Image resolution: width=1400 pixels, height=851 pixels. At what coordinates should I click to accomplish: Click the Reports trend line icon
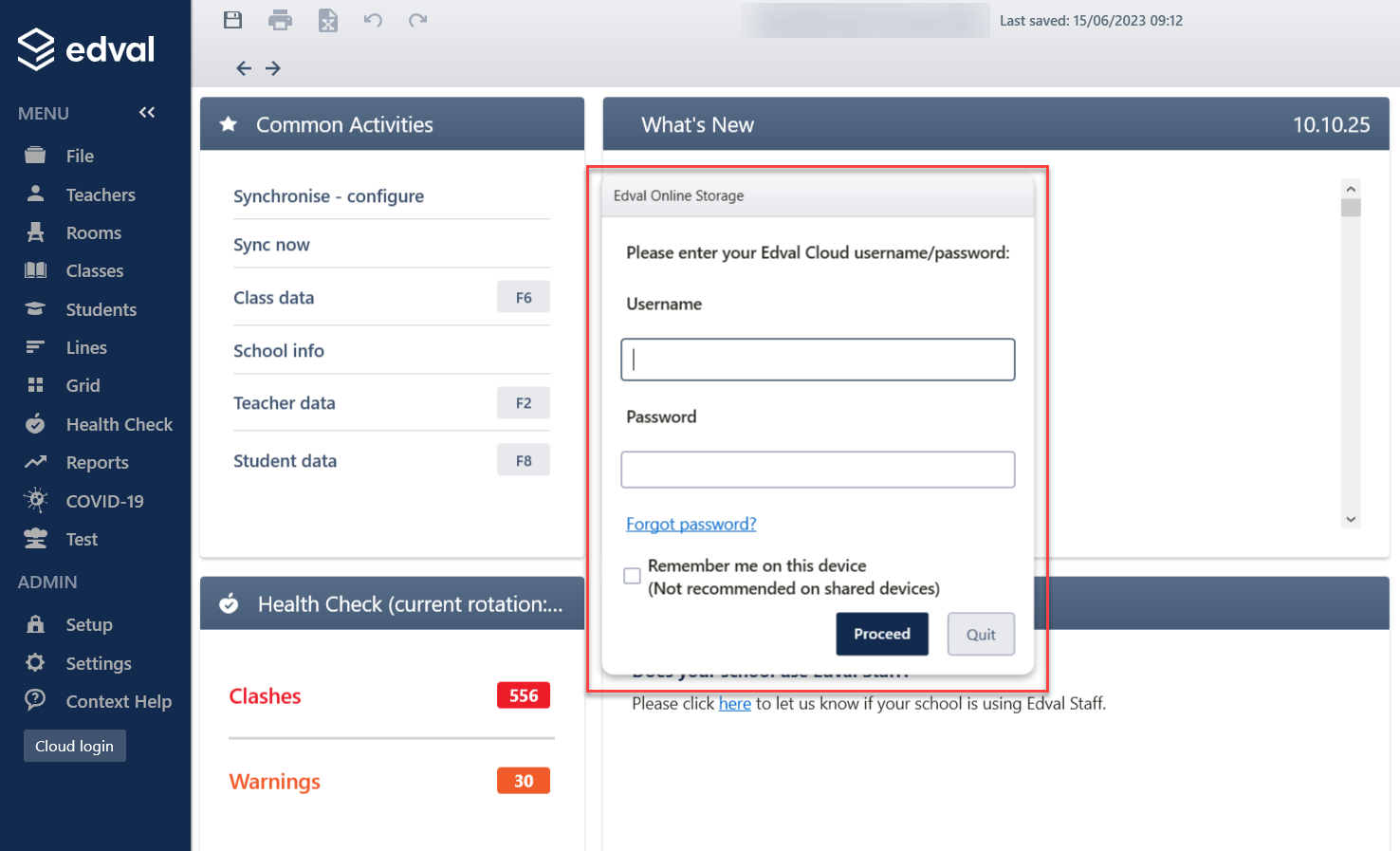[35, 462]
